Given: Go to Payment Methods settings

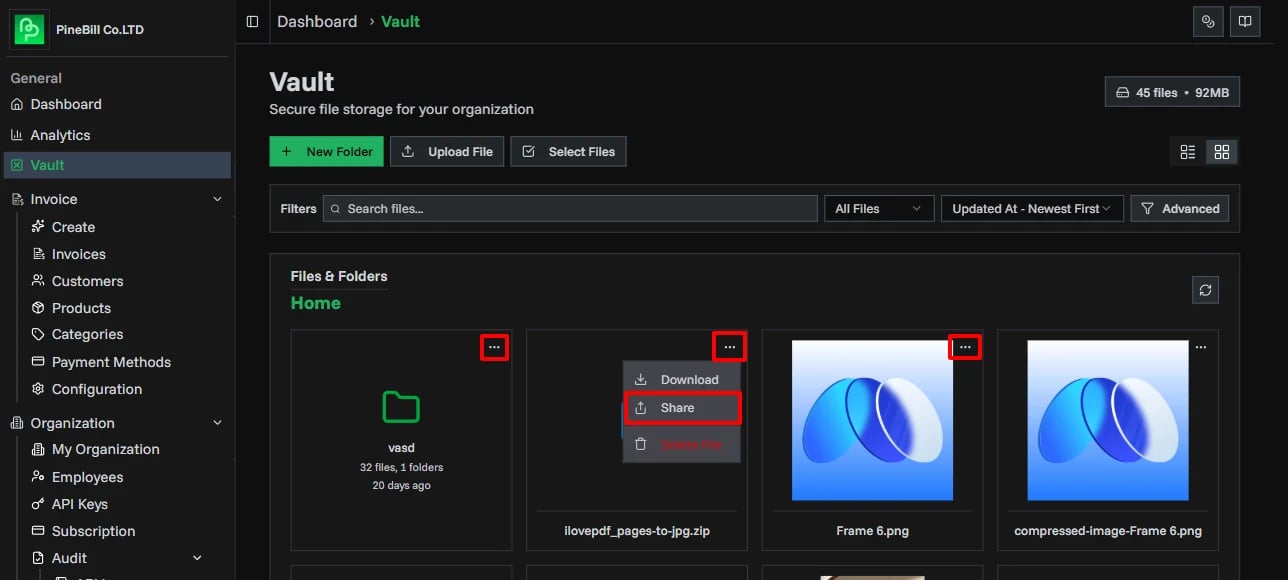Looking at the screenshot, I should click(x=110, y=361).
